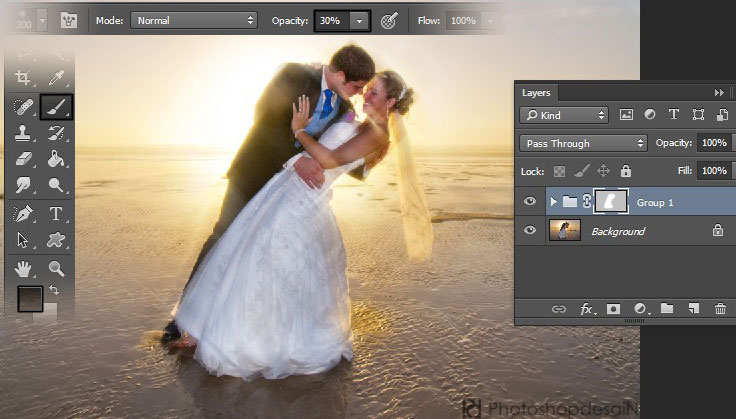The height and width of the screenshot is (419, 736).
Task: Click the Layers panel tab
Action: (x=537, y=92)
